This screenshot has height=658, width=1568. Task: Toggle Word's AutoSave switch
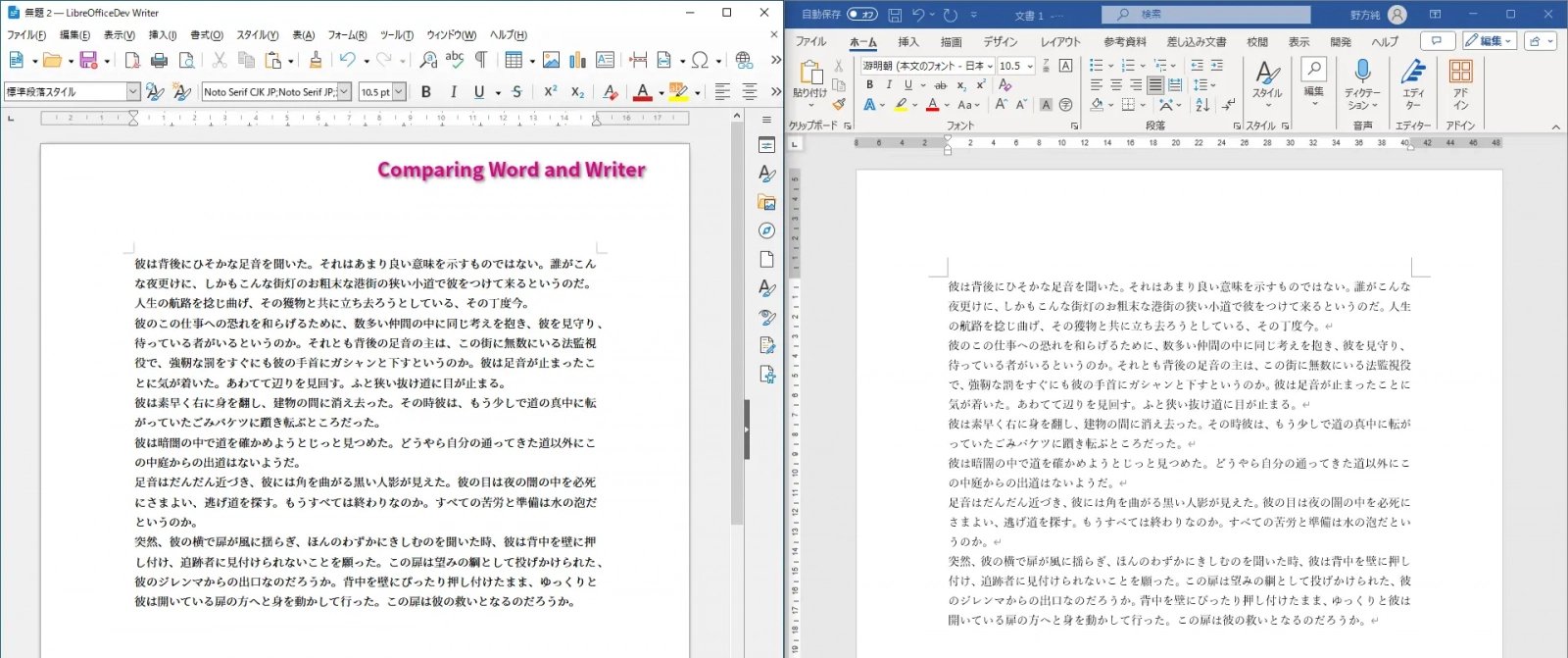pyautogui.click(x=862, y=15)
